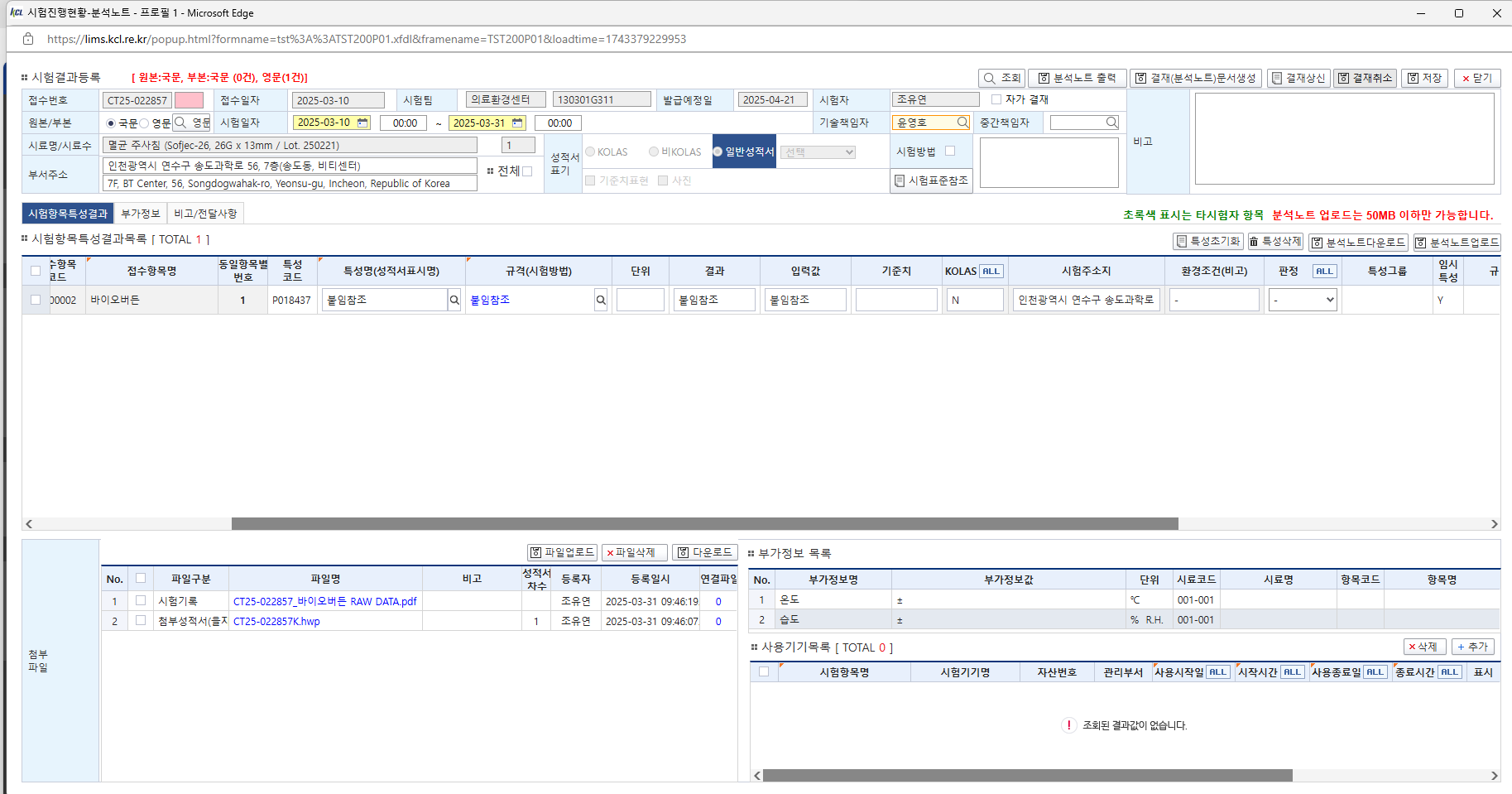
Task: Open CT25-022857K.hwp file link
Action: tap(276, 621)
